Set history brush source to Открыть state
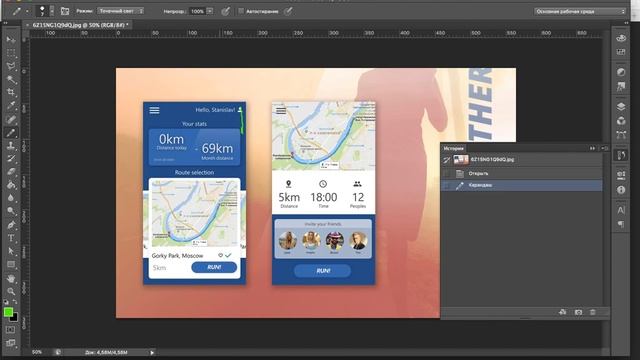Image resolution: width=640 pixels, height=360 pixels. (447, 173)
